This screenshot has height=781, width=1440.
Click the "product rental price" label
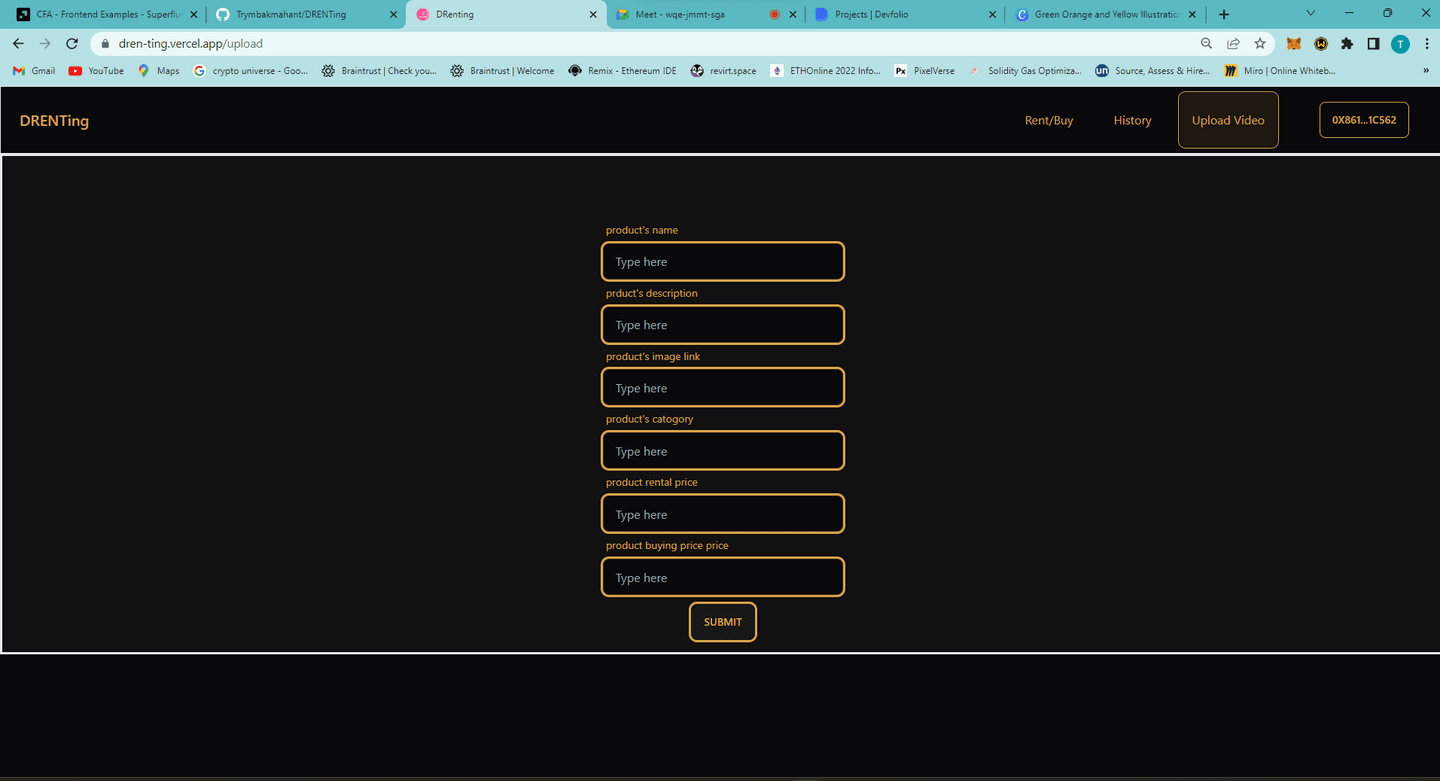(x=652, y=482)
